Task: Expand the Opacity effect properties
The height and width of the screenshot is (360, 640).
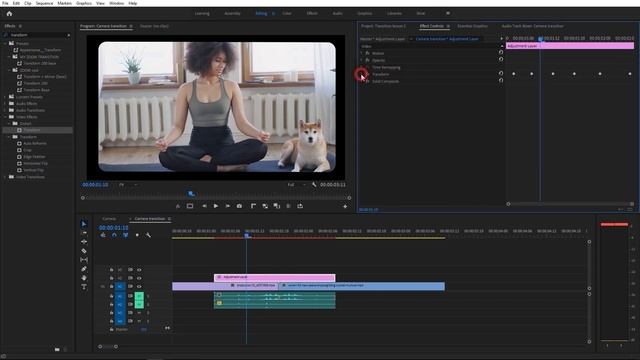Action: 361,60
